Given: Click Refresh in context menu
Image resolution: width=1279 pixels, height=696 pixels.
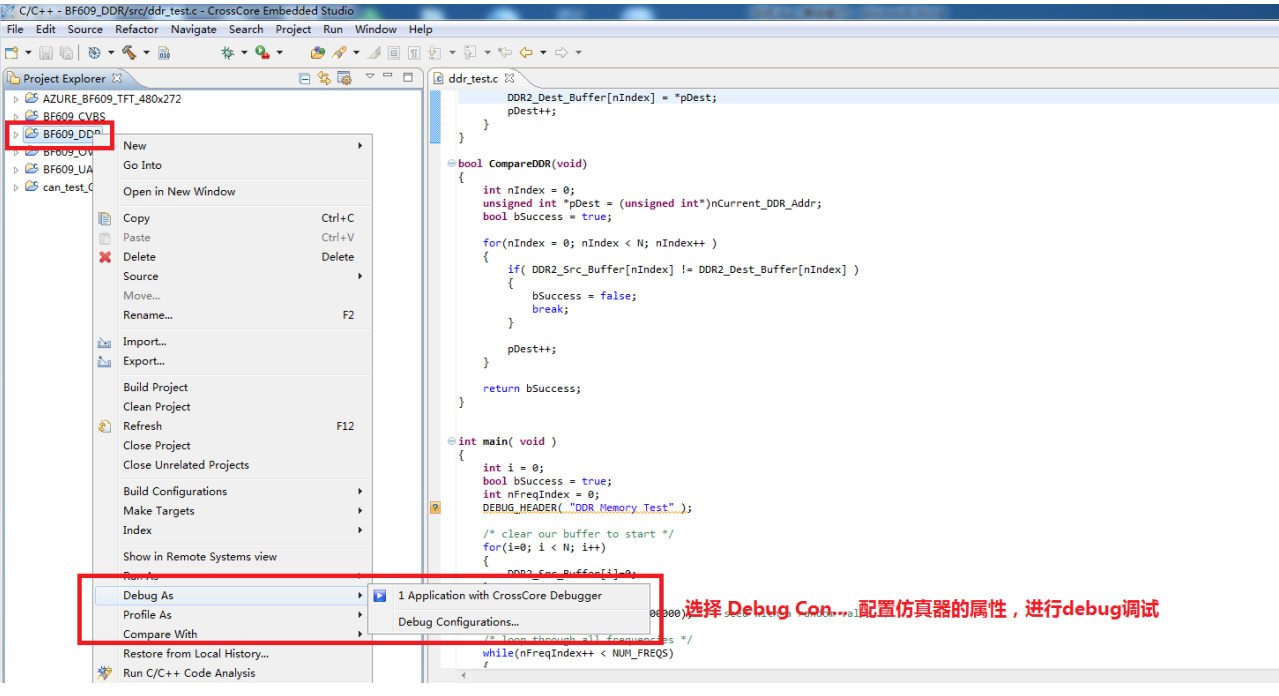Looking at the screenshot, I should (232, 426).
